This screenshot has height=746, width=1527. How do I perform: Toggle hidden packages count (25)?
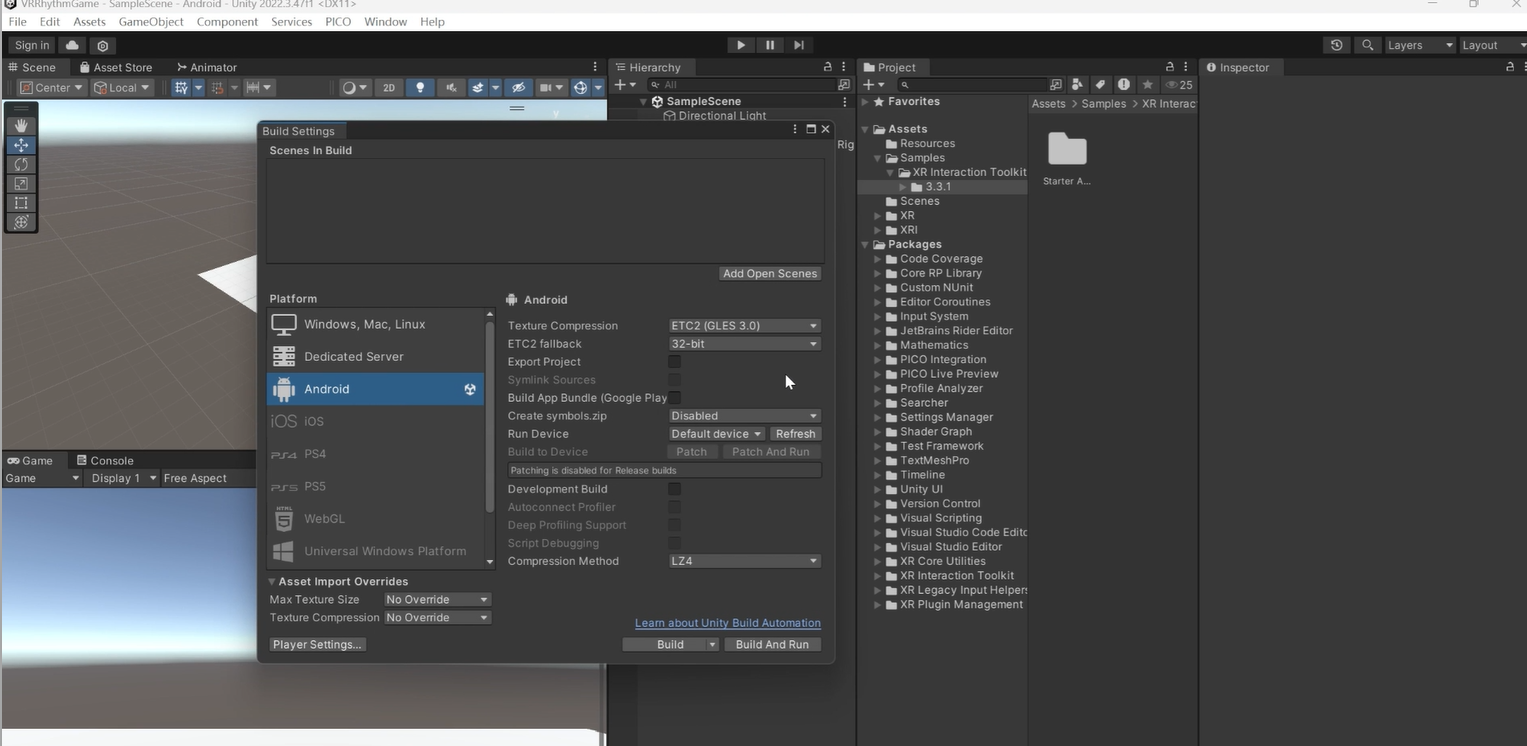tap(1179, 85)
